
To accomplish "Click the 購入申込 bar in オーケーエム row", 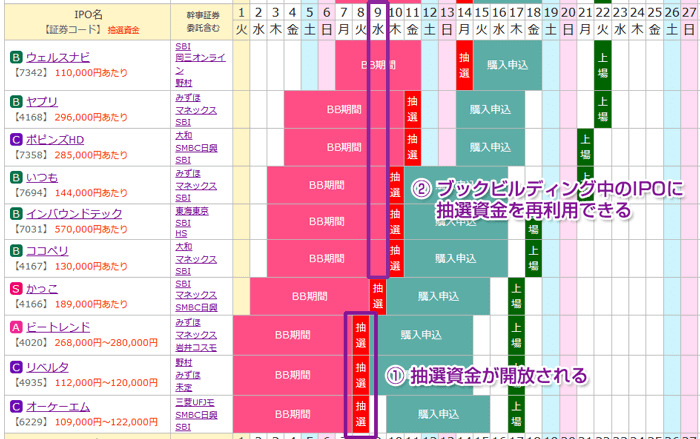I will pyautogui.click(x=438, y=414).
